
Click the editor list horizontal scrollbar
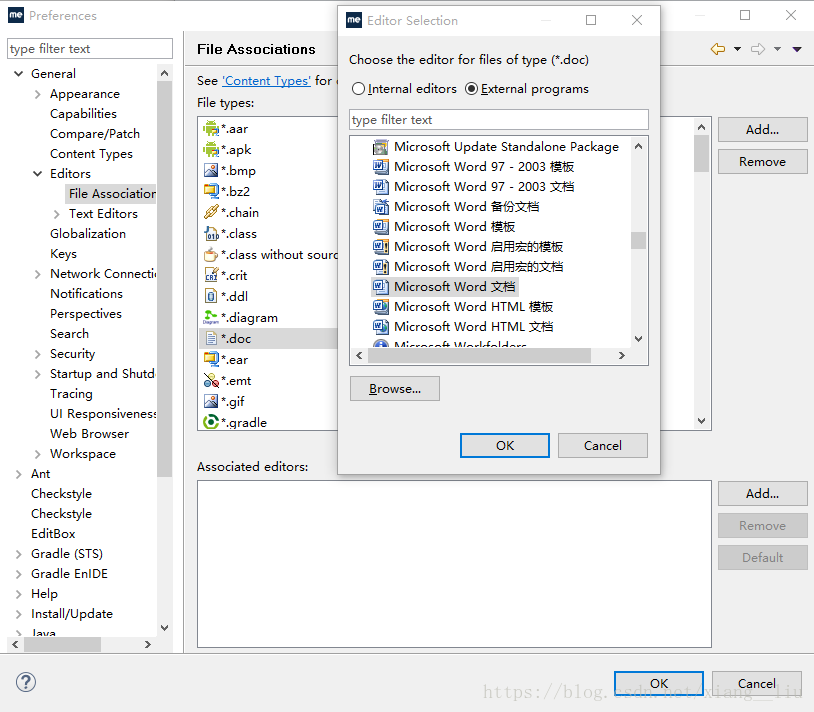click(x=479, y=355)
